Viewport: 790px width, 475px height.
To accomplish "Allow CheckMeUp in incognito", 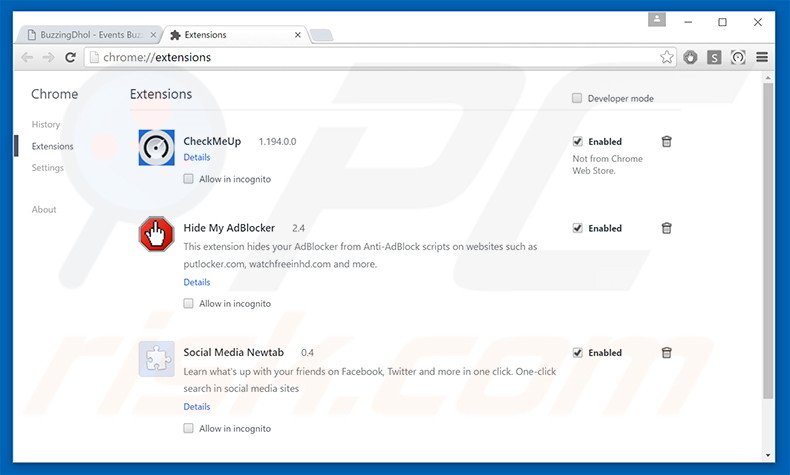I will point(188,179).
